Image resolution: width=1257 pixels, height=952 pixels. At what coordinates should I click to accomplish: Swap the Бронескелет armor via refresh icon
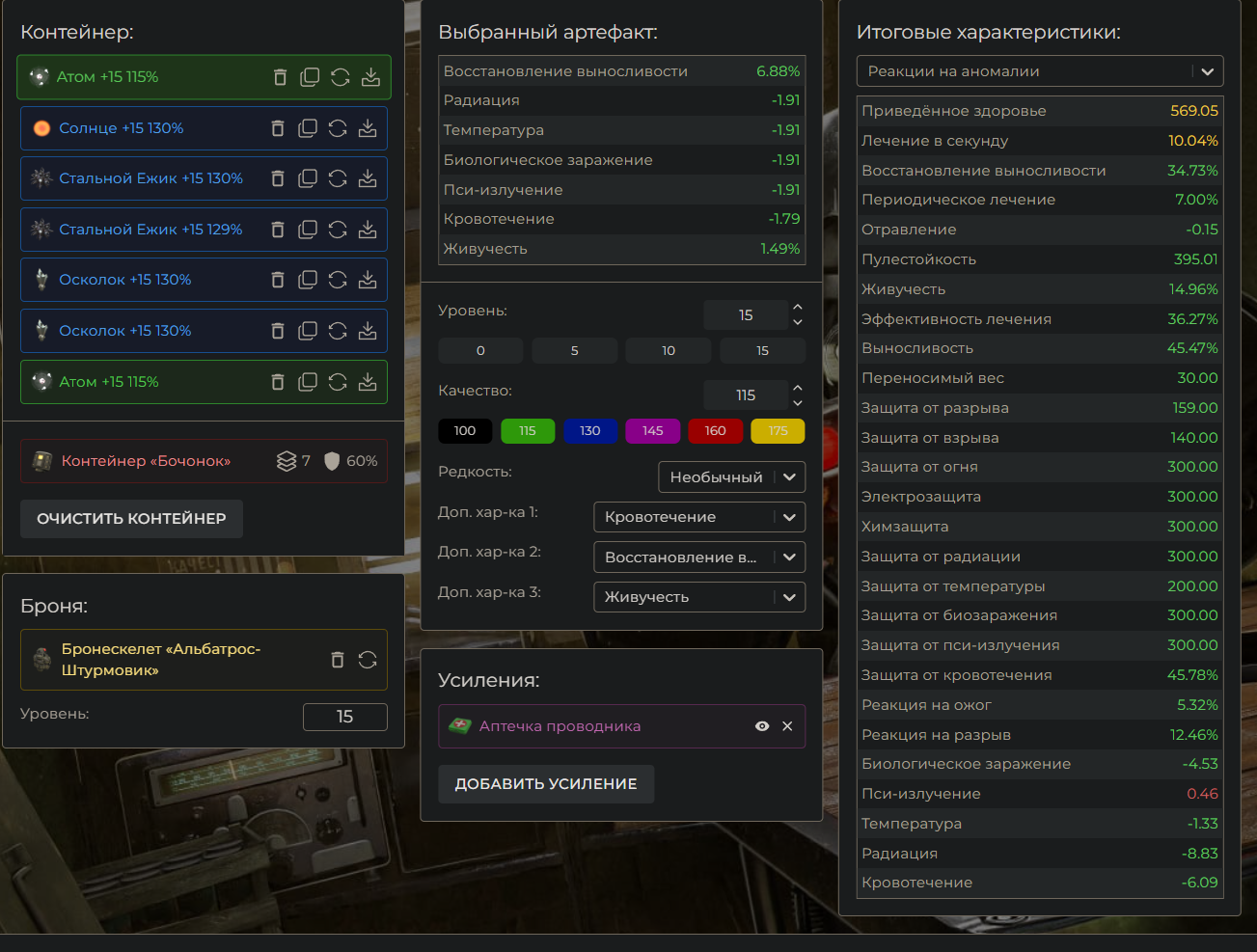click(368, 660)
